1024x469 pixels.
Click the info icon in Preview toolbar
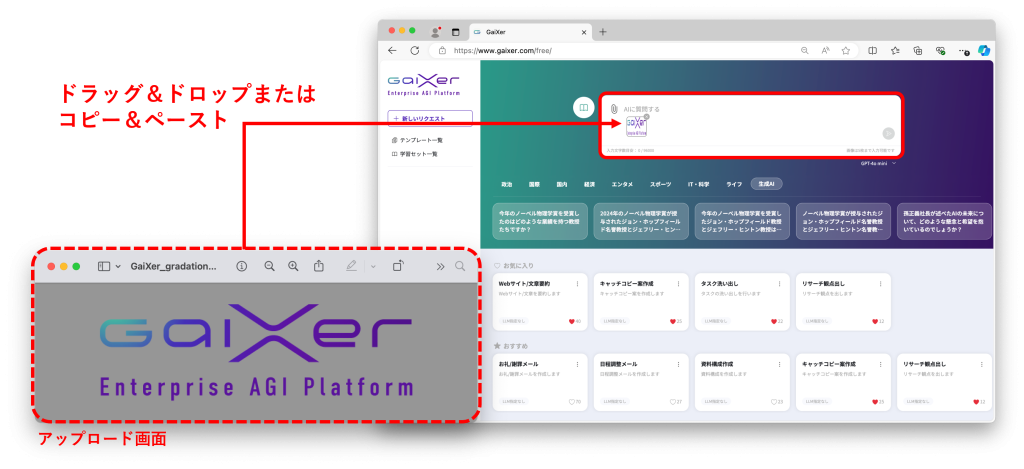241,266
